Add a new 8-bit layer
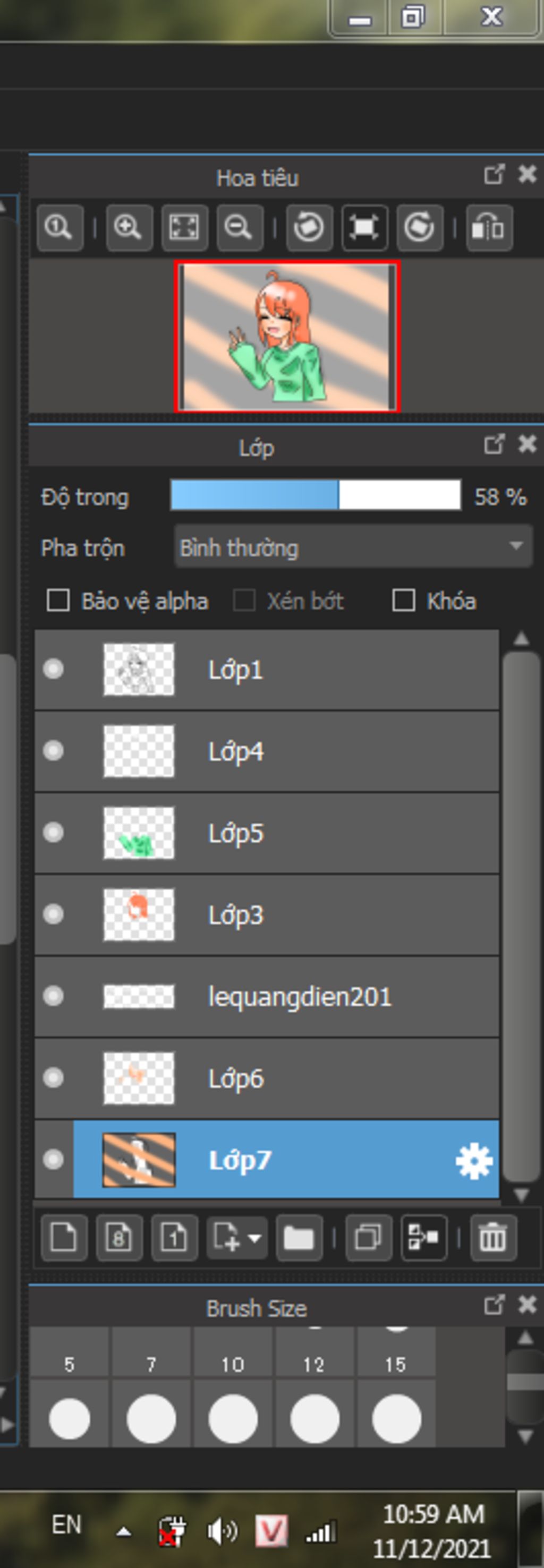 coord(120,1238)
